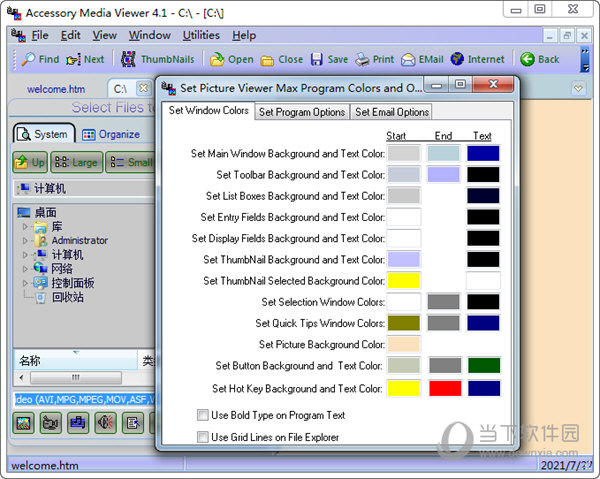Open the 计算机 location dropdown
Image resolution: width=600 pixels, height=479 pixels.
(x=84, y=189)
